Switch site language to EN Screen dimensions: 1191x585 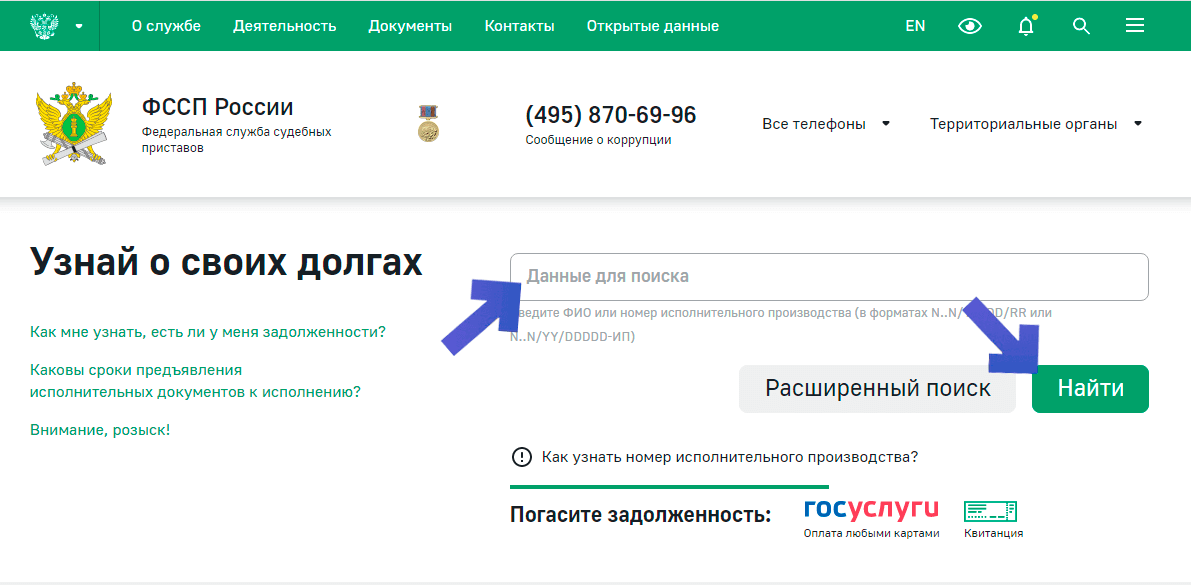[915, 26]
